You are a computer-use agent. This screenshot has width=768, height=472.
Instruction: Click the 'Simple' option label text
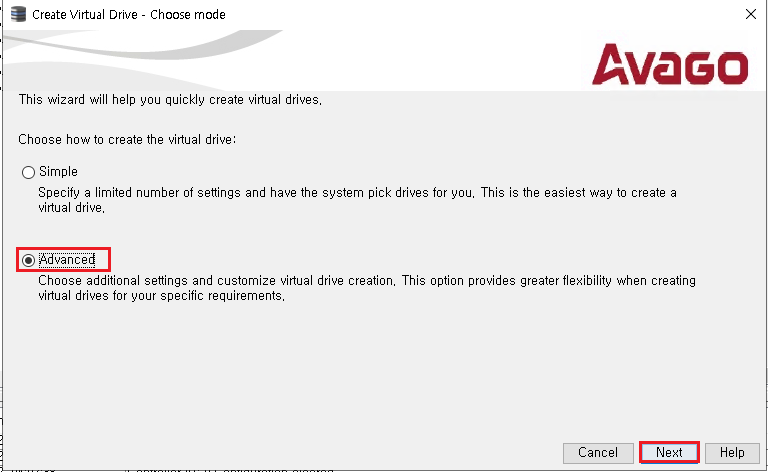click(58, 172)
